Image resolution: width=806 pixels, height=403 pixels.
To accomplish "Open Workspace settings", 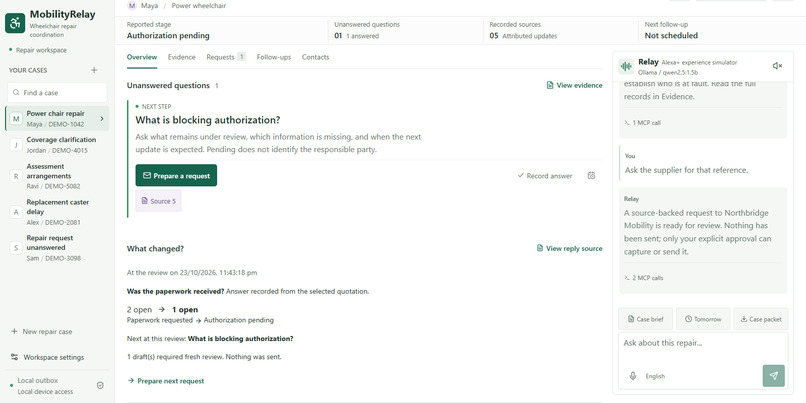I will coord(47,357).
